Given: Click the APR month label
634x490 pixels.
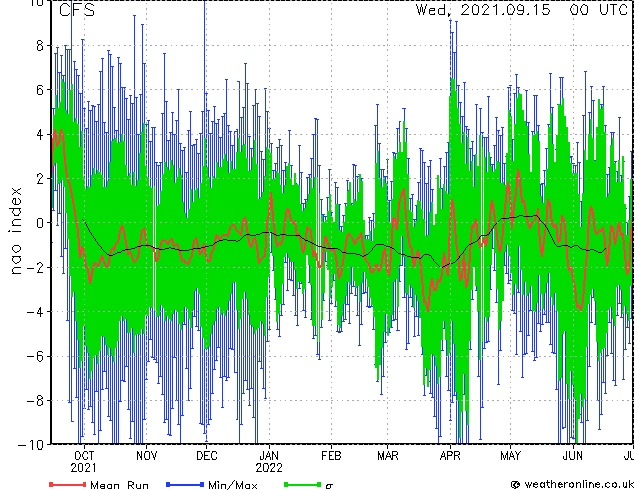Looking at the screenshot, I should click(x=450, y=456).
